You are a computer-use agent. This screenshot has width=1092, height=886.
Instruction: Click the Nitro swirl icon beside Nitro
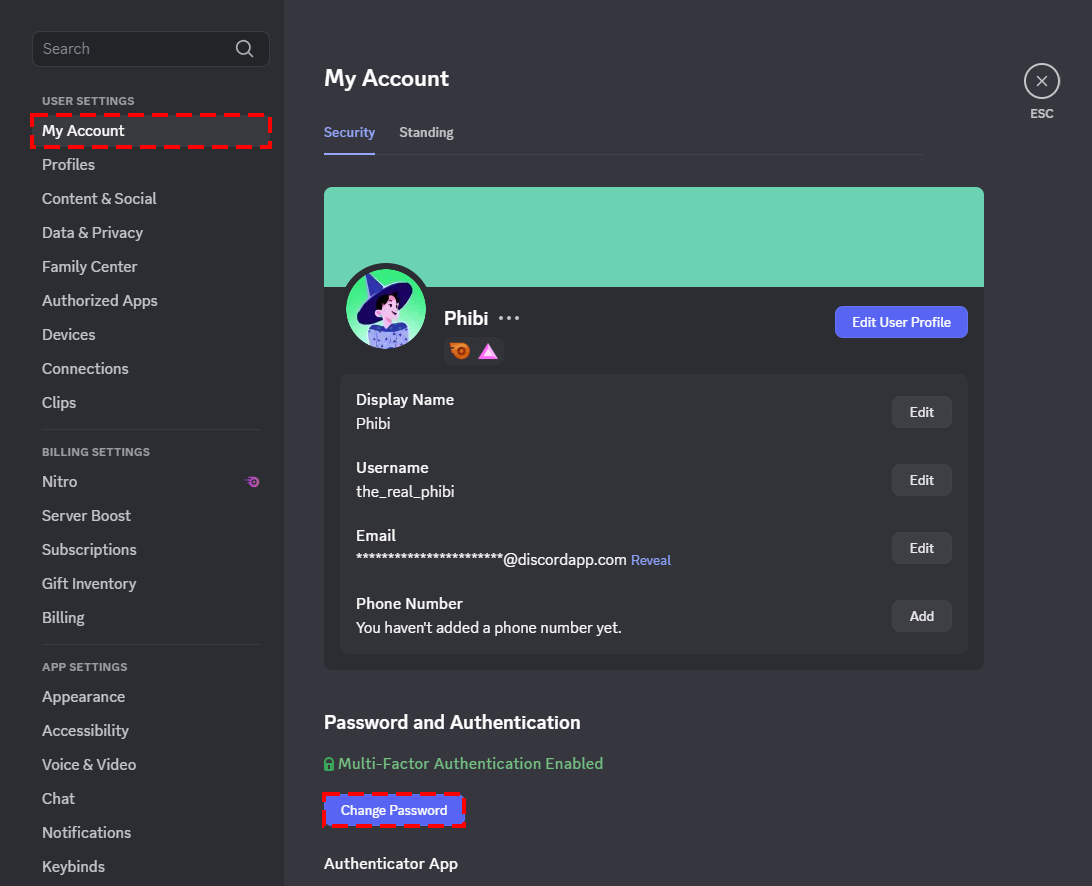tap(252, 482)
